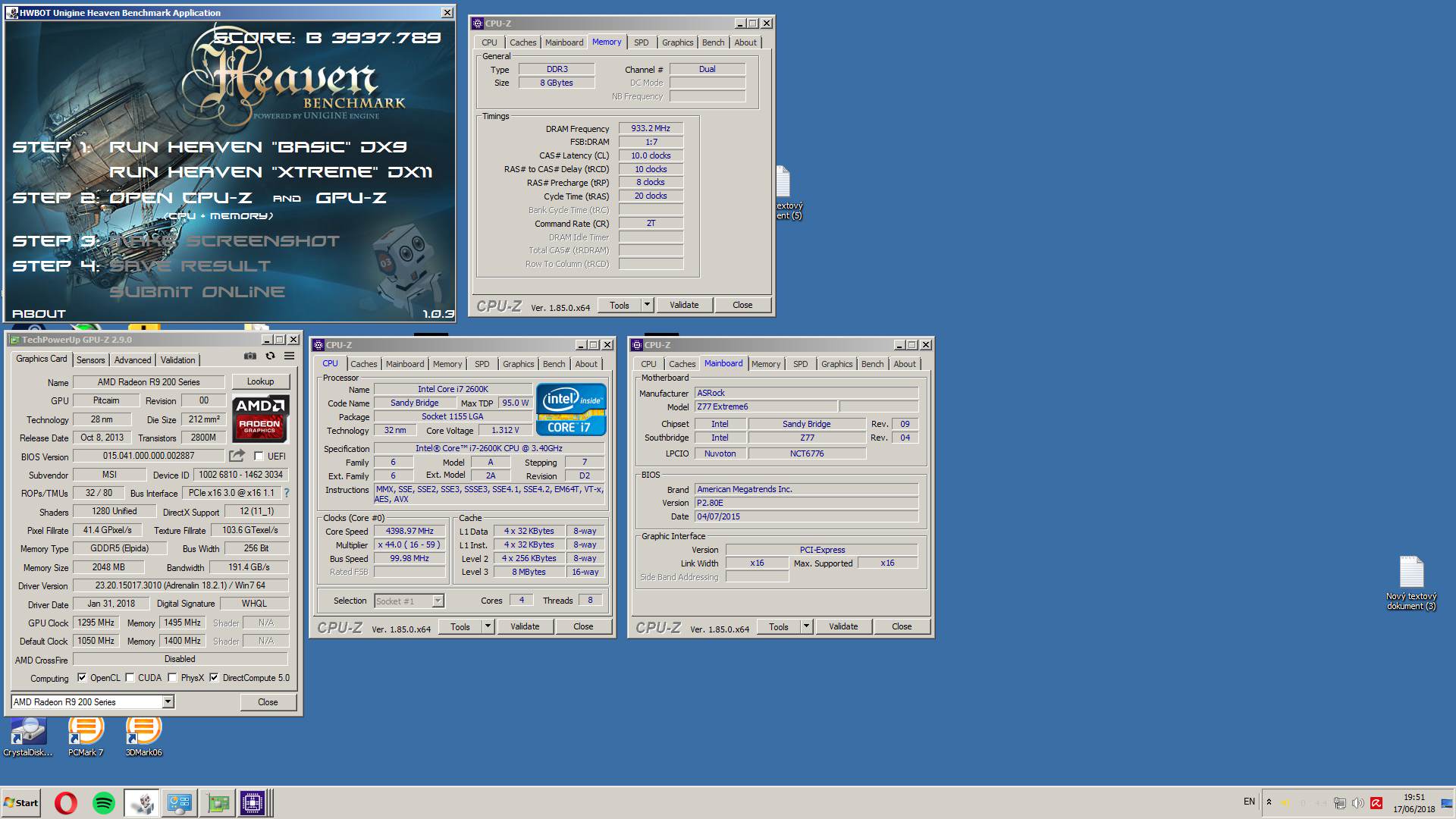Viewport: 1456px width, 819px height.
Task: Click the BIOS Version field in GPU-Z
Action: pyautogui.click(x=149, y=456)
